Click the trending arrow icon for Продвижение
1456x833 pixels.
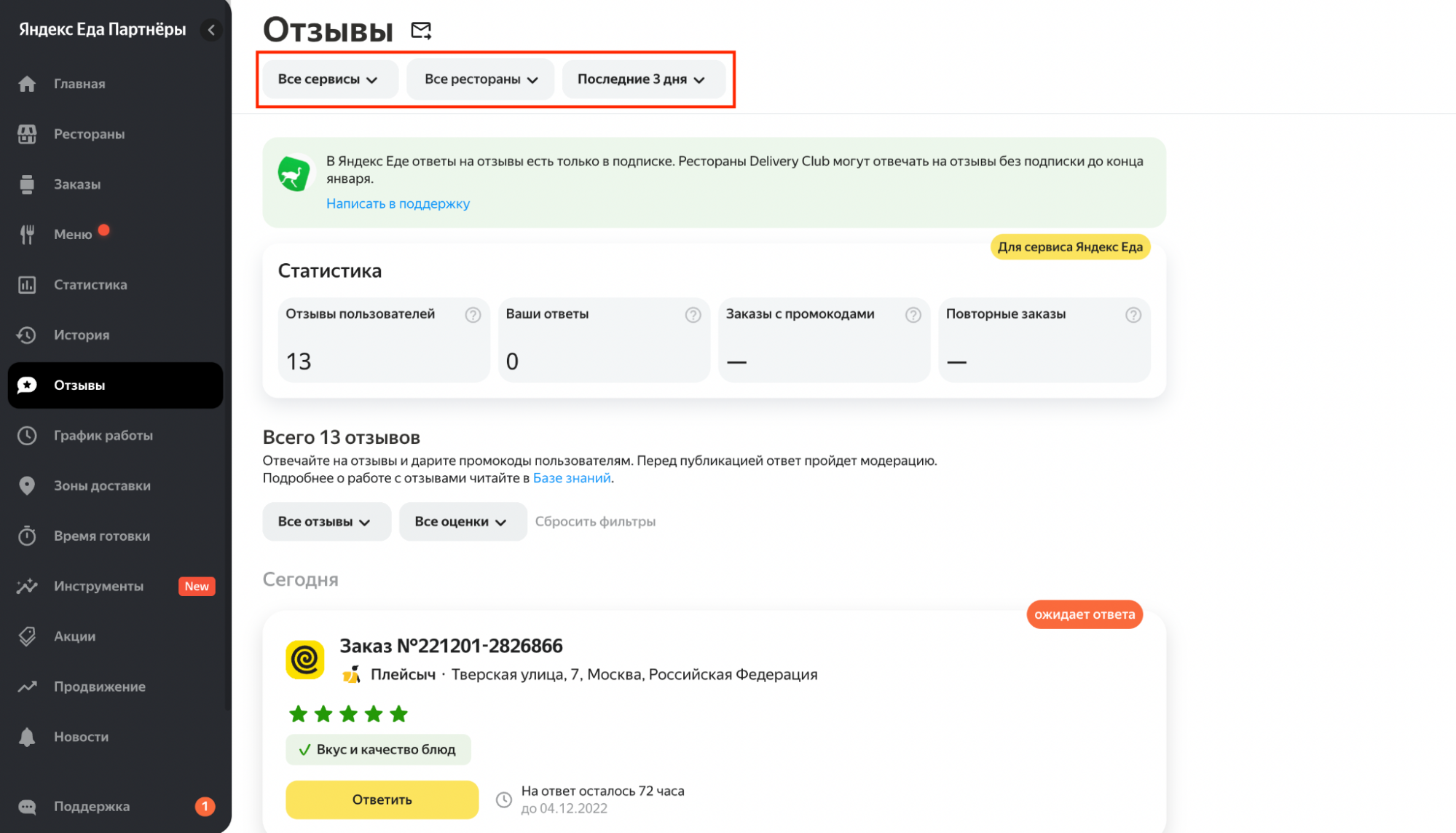pyautogui.click(x=27, y=687)
